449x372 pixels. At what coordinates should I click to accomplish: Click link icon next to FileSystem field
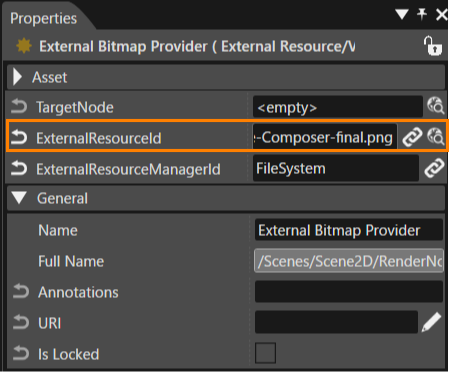click(x=434, y=168)
